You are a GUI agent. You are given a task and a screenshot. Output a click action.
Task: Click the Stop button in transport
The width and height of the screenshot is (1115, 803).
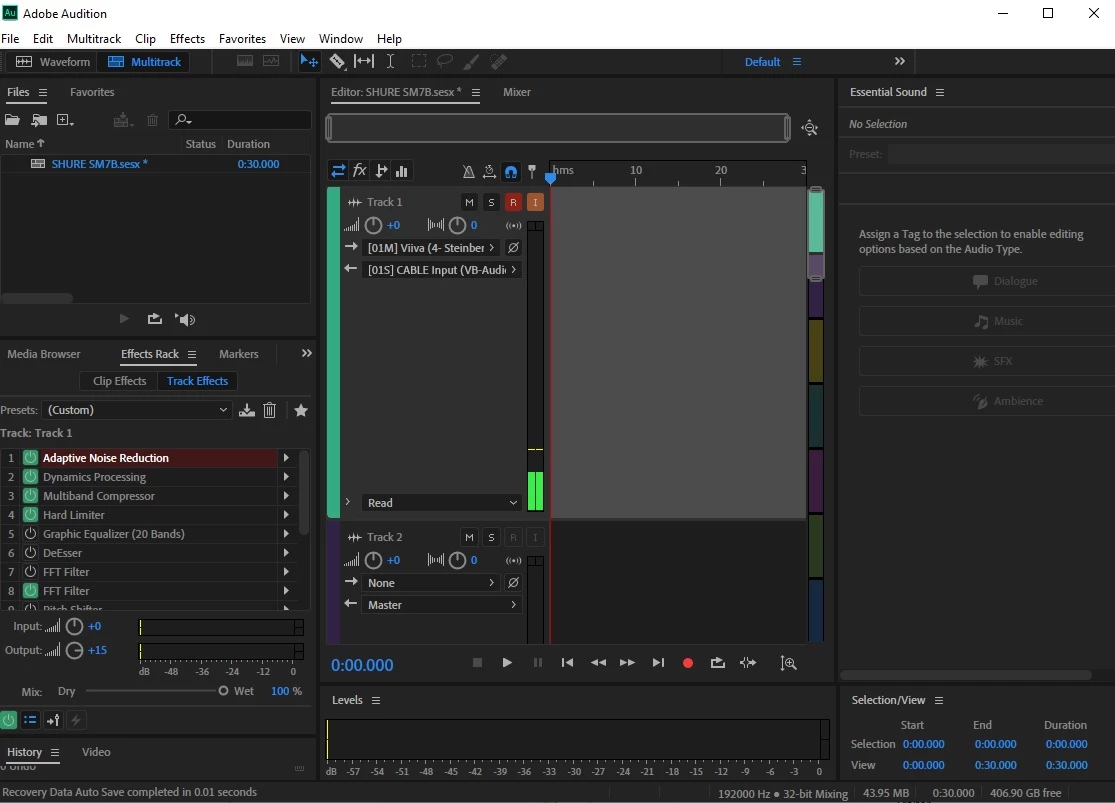(477, 663)
